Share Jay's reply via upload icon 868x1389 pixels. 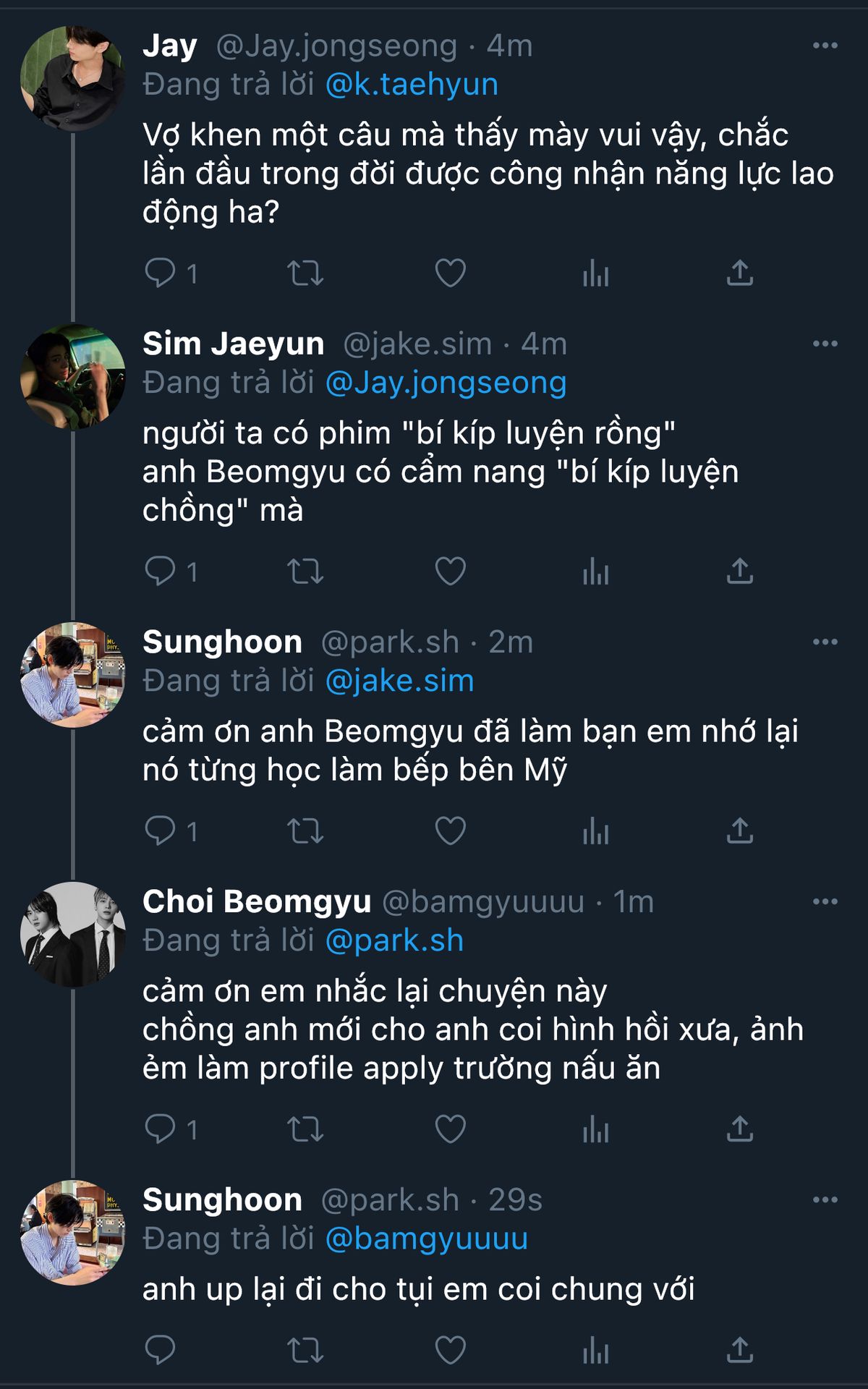click(x=739, y=273)
